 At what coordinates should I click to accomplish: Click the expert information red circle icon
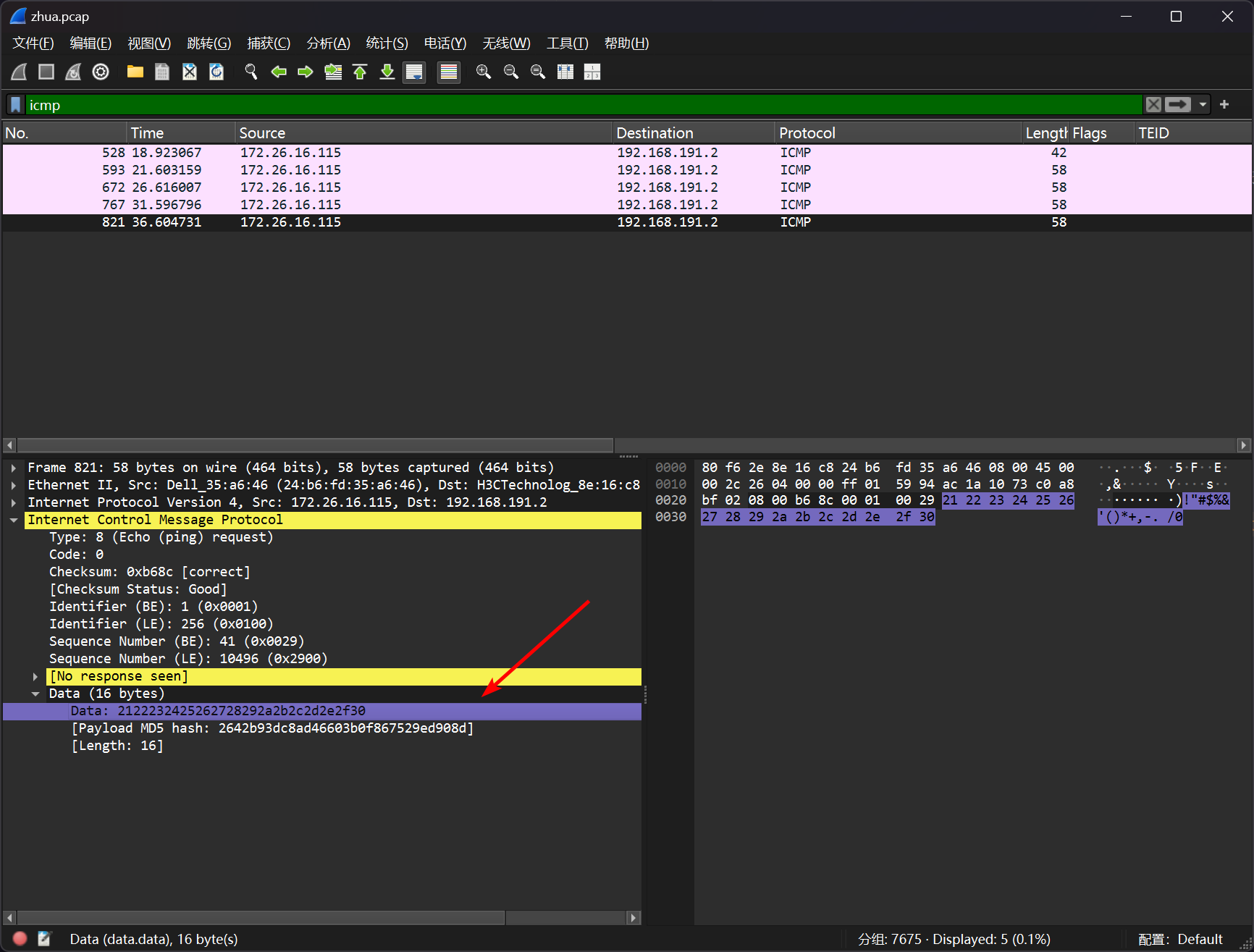(20, 938)
